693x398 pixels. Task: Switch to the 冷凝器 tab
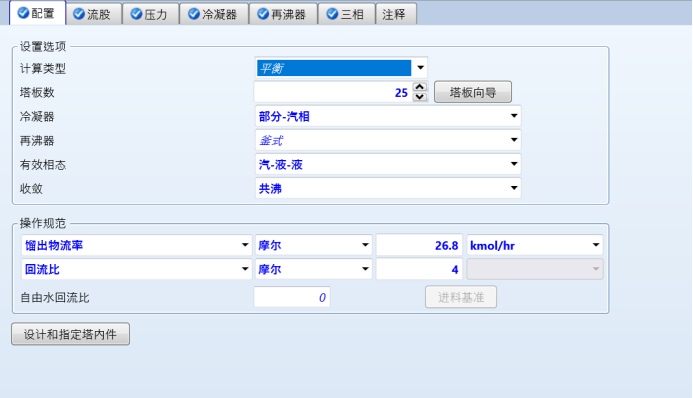tap(214, 14)
